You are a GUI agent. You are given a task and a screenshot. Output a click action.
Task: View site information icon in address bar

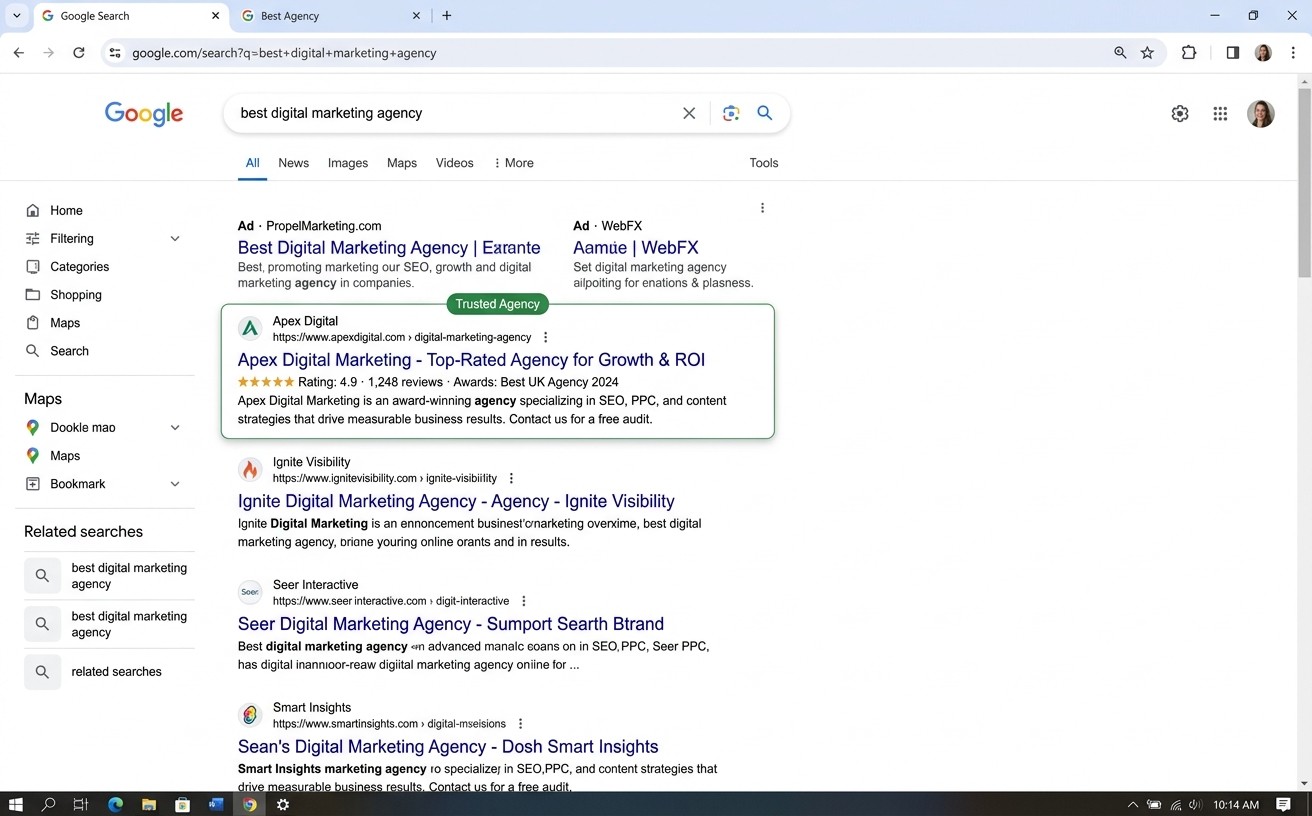tap(115, 53)
